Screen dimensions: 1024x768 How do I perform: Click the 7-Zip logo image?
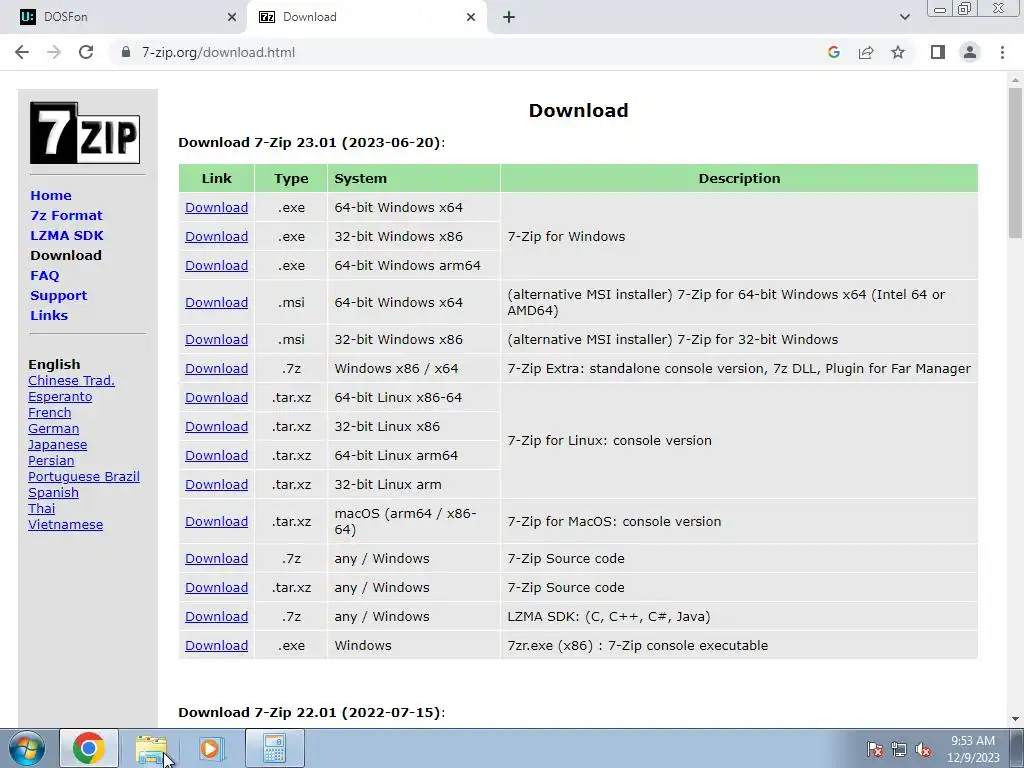coord(85,133)
